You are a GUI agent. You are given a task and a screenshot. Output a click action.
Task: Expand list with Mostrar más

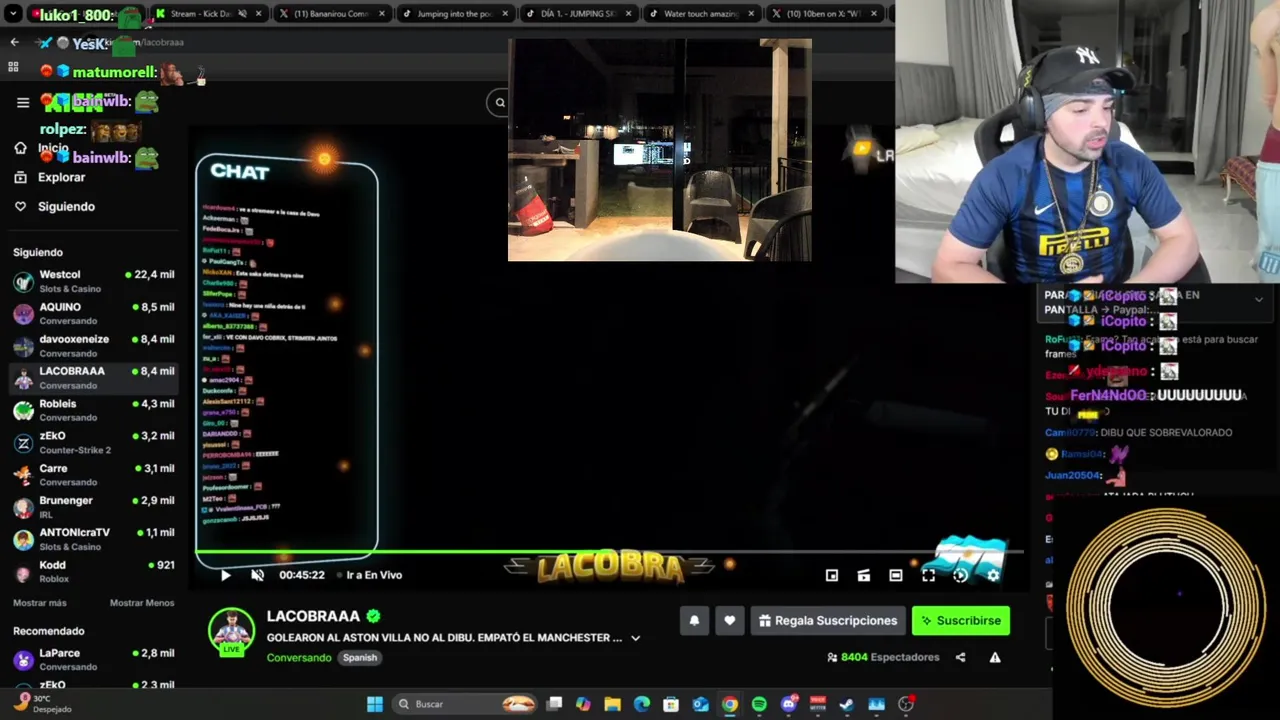click(x=40, y=603)
